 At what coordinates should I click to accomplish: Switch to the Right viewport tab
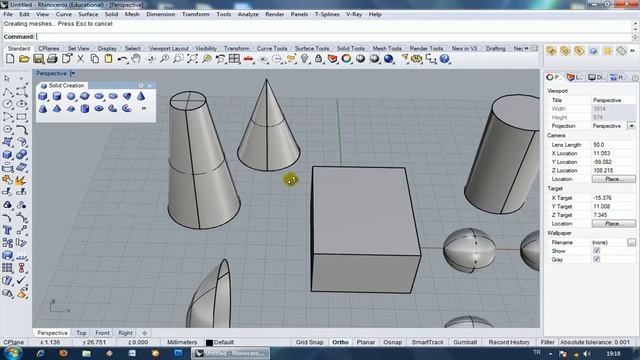(125, 333)
